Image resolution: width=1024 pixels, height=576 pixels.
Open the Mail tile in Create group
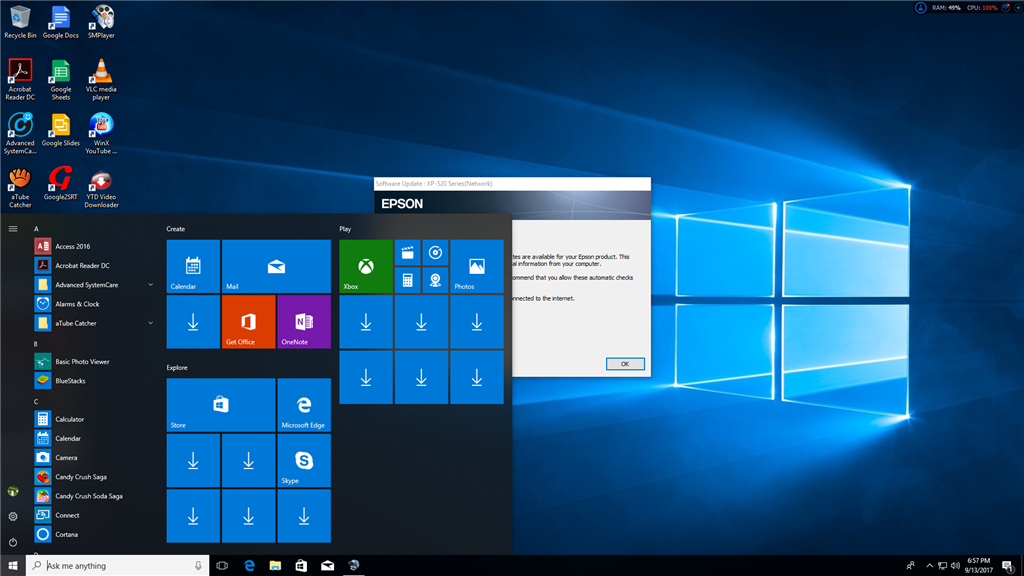pyautogui.click(x=276, y=266)
